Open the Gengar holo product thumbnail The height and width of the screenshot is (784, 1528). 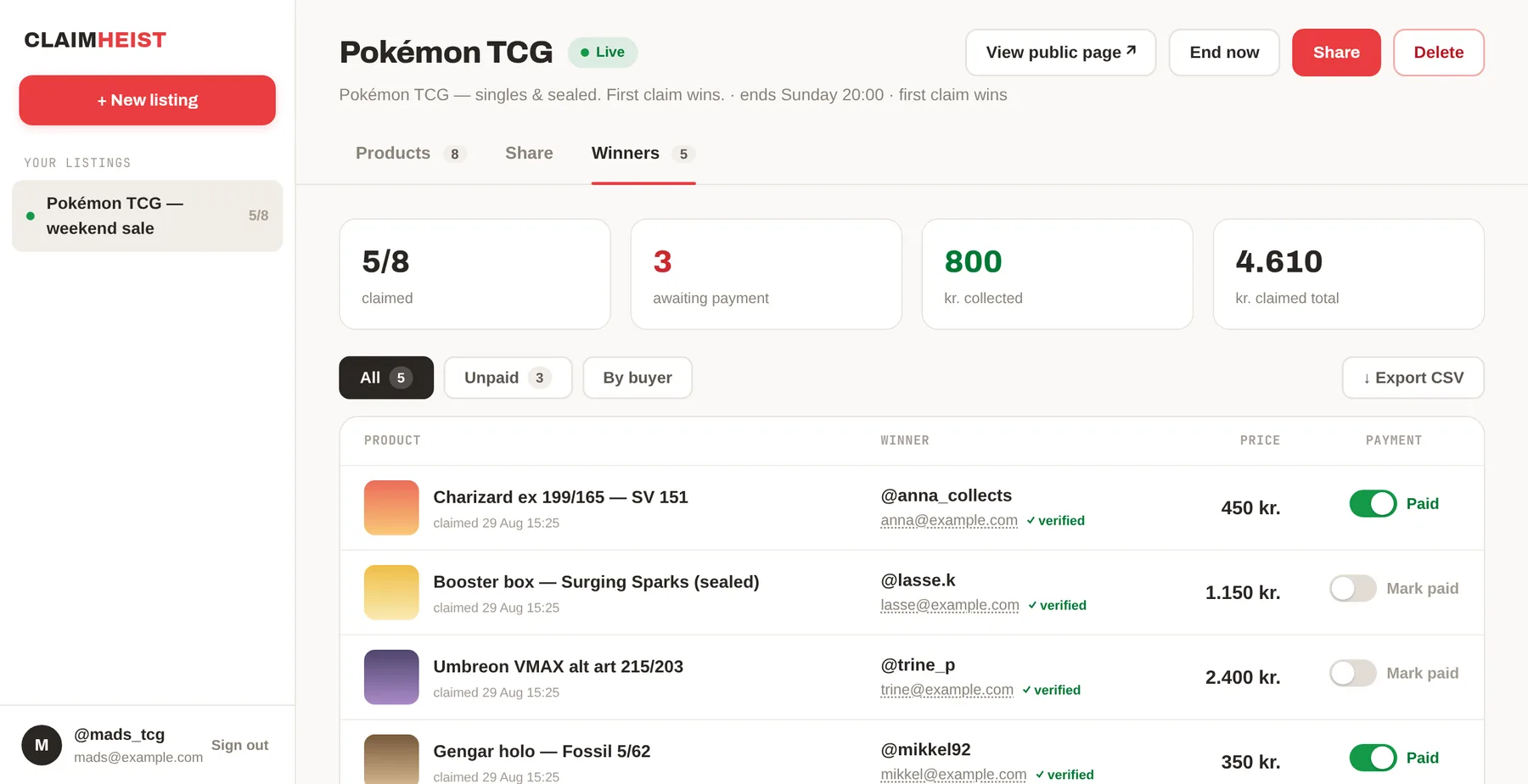coord(391,759)
